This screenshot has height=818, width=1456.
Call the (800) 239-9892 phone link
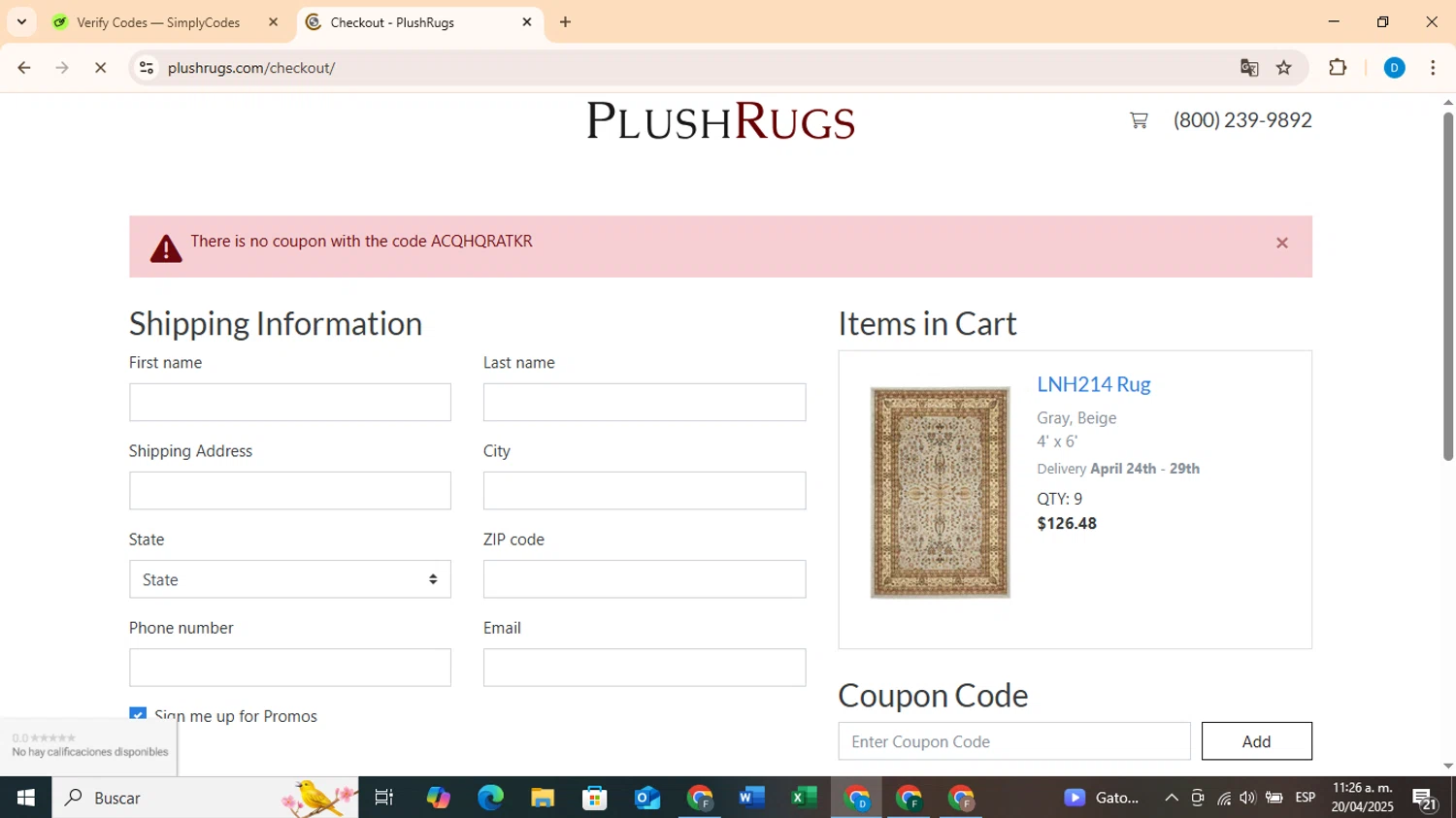[1242, 120]
